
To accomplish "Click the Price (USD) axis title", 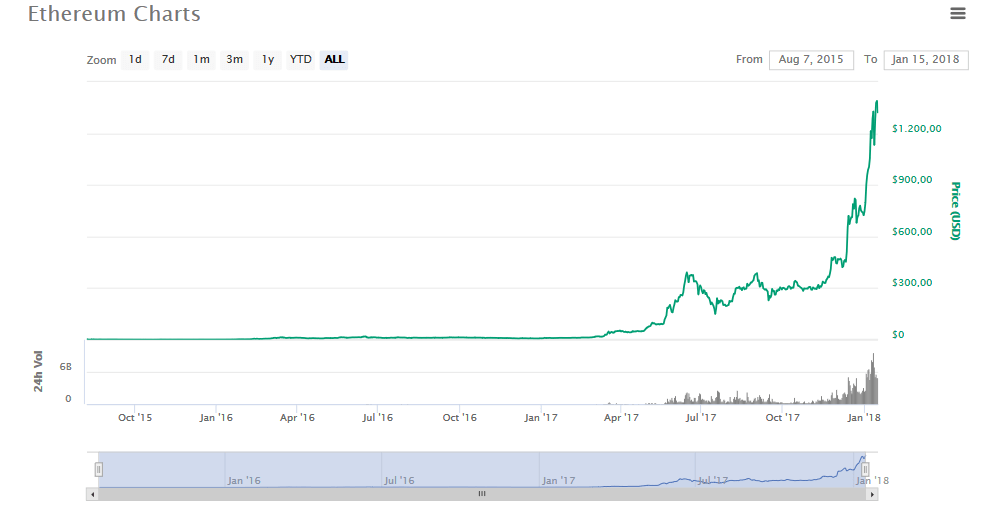I will [x=955, y=211].
